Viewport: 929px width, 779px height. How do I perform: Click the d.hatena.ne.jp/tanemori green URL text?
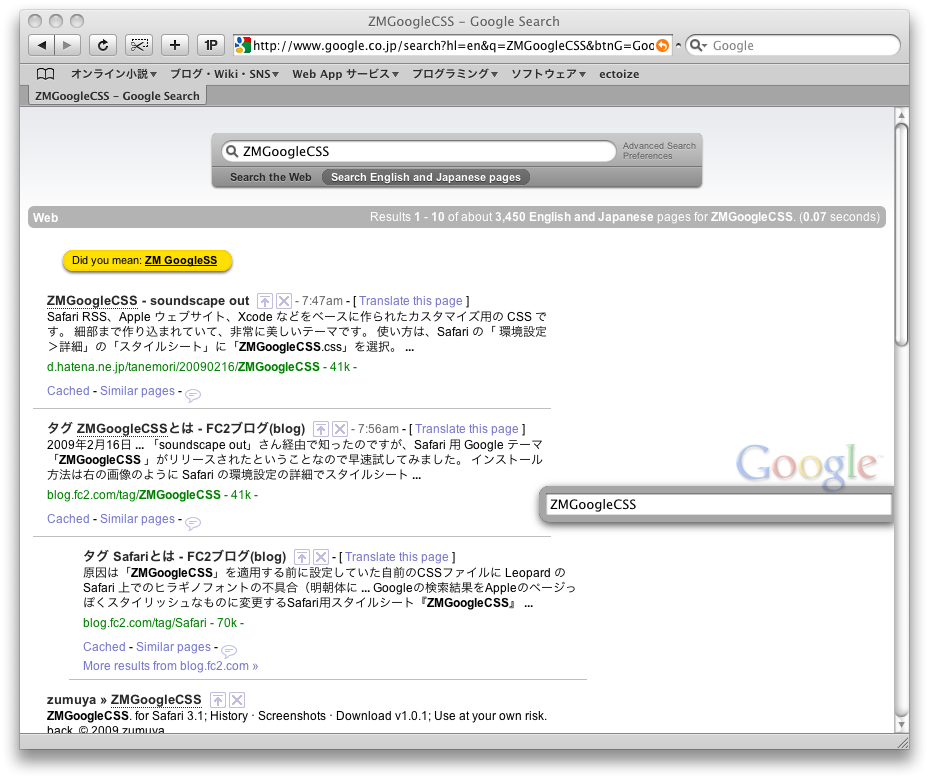click(x=183, y=367)
